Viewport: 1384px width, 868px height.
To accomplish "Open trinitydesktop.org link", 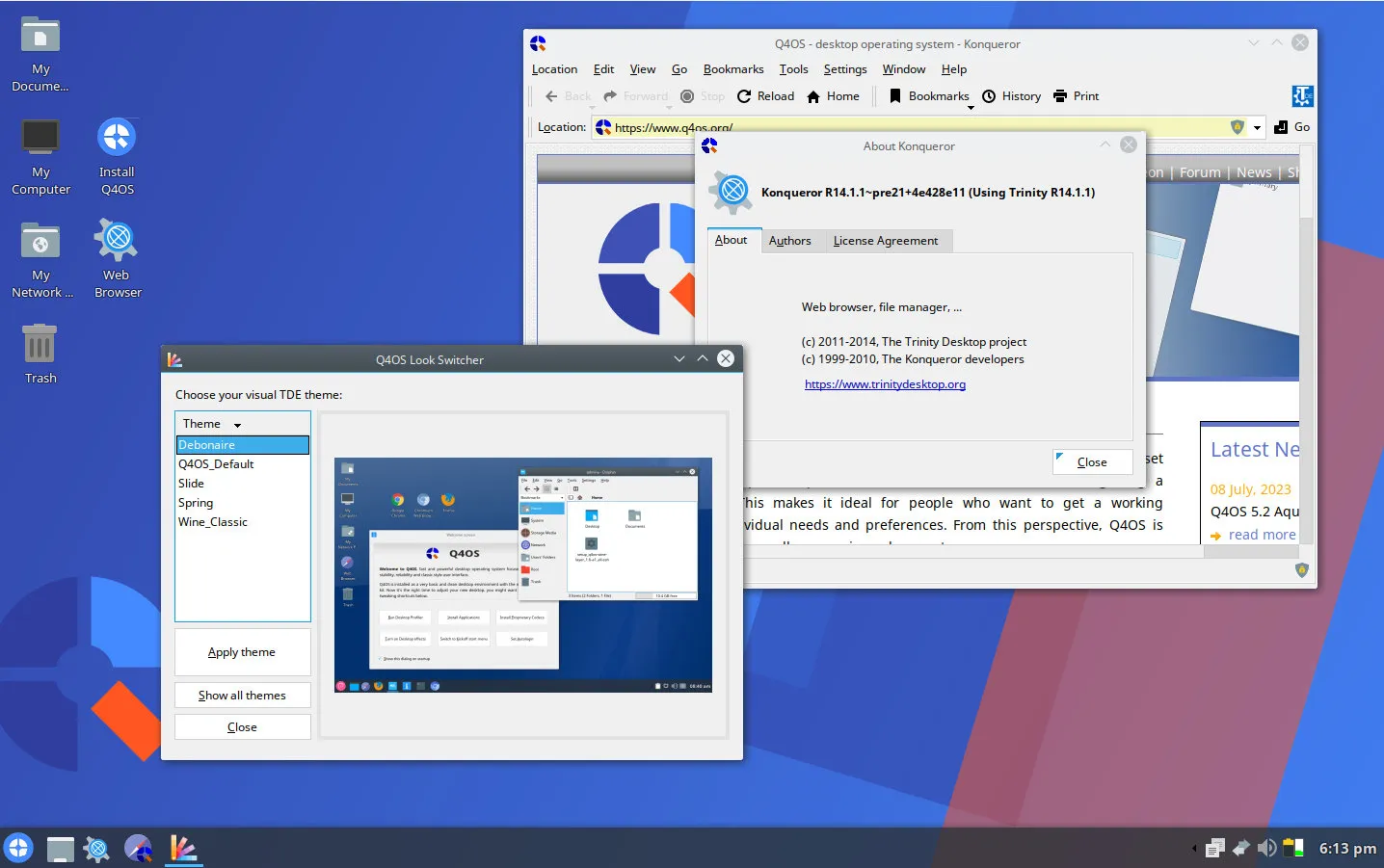I will click(885, 384).
